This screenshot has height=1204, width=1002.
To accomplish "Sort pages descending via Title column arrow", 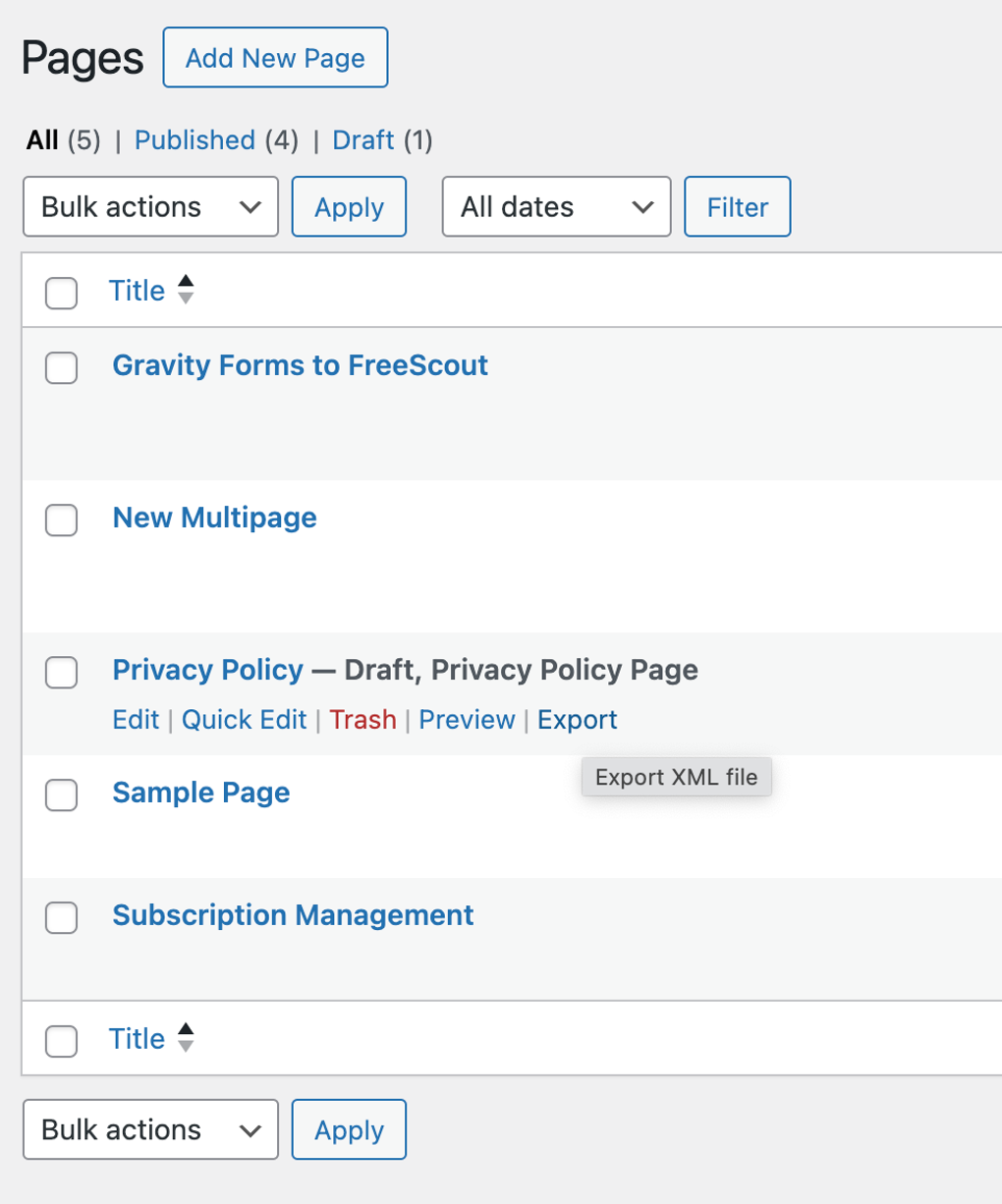I will click(185, 298).
